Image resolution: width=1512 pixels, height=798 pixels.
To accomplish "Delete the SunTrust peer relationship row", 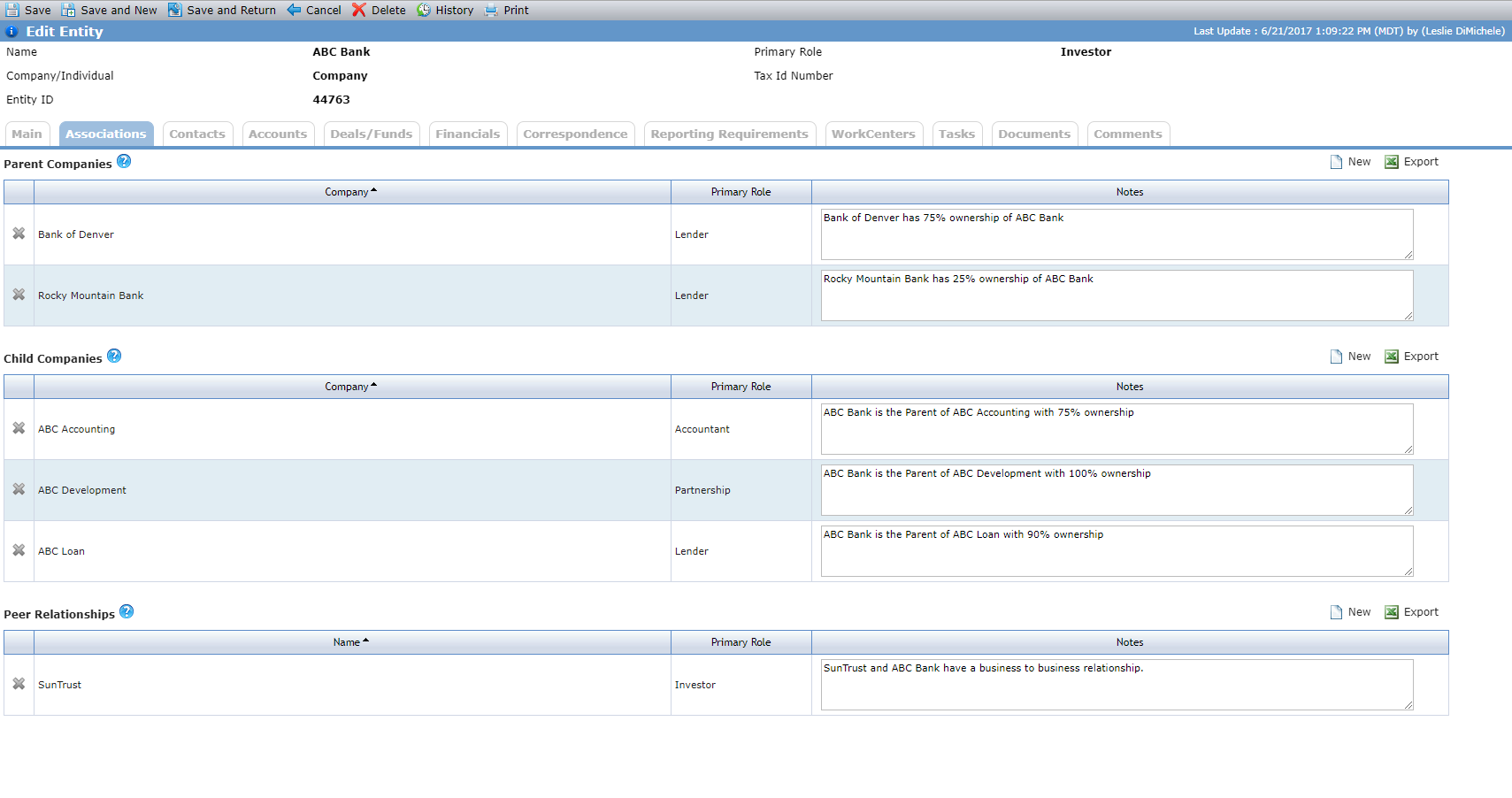I will pos(19,684).
